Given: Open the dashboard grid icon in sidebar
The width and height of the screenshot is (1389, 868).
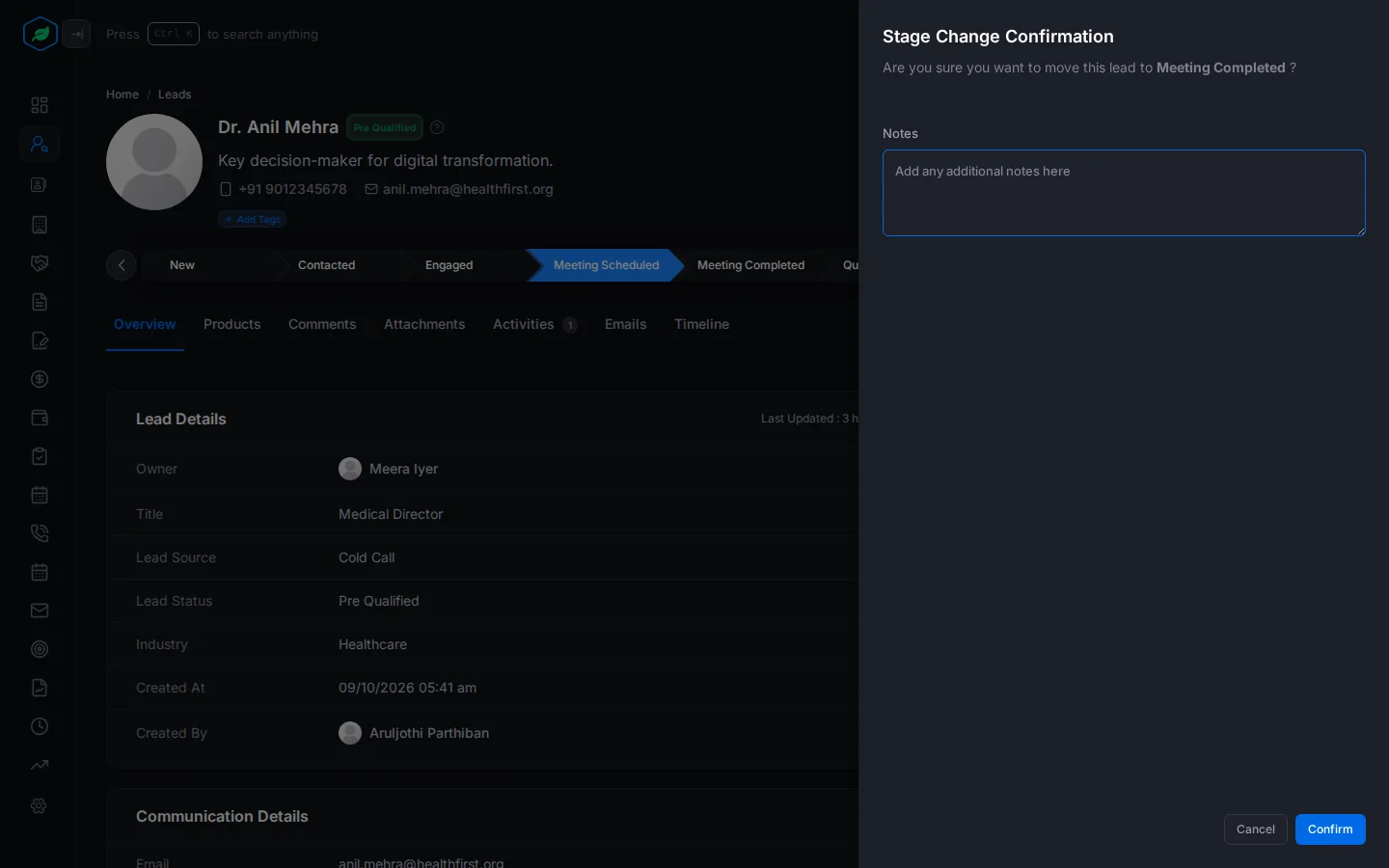Looking at the screenshot, I should tap(40, 105).
